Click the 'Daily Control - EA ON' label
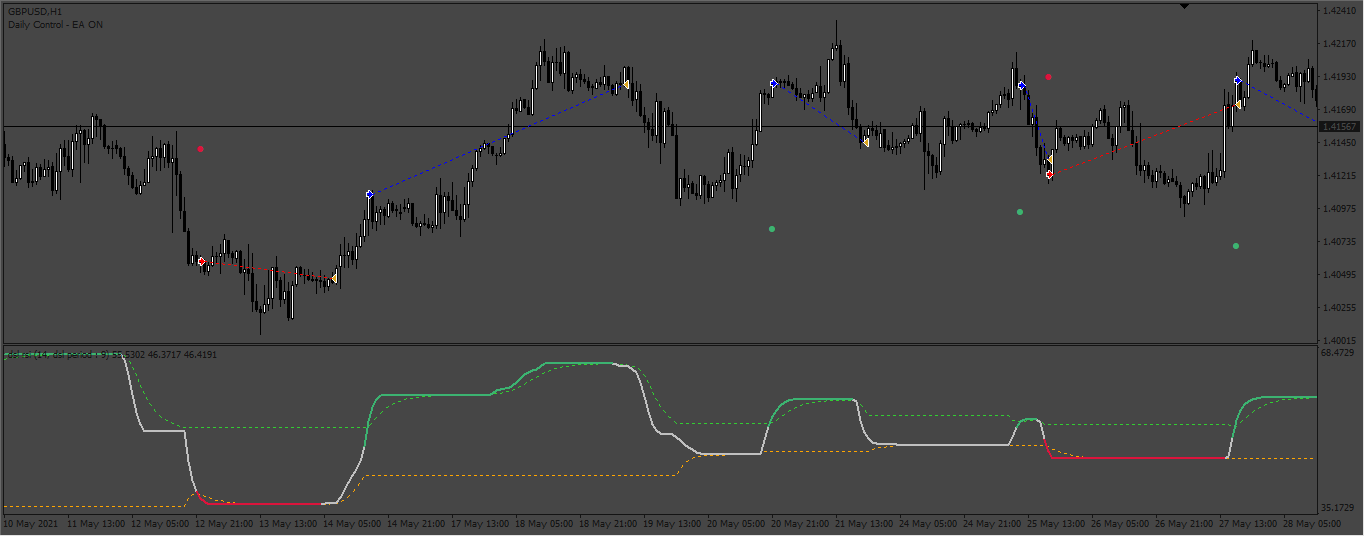The image size is (1365, 537). (x=55, y=25)
